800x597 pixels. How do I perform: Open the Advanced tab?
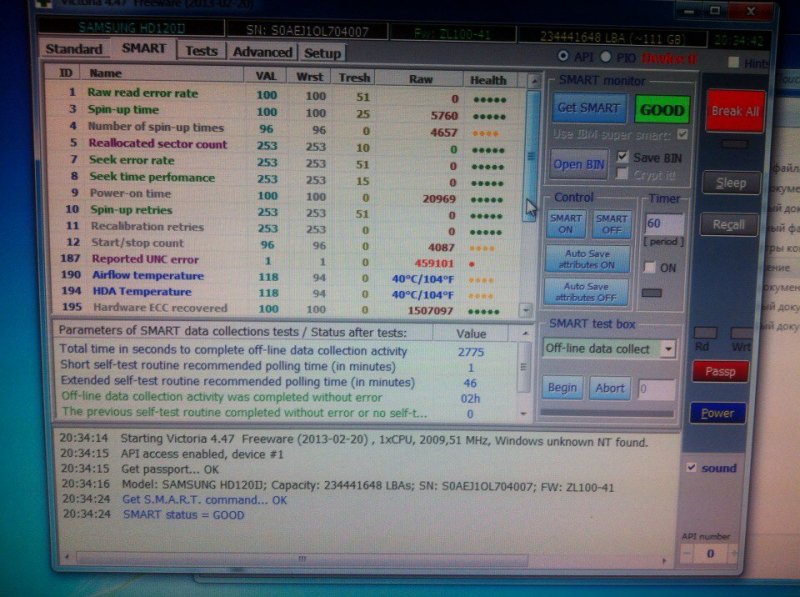[x=261, y=52]
